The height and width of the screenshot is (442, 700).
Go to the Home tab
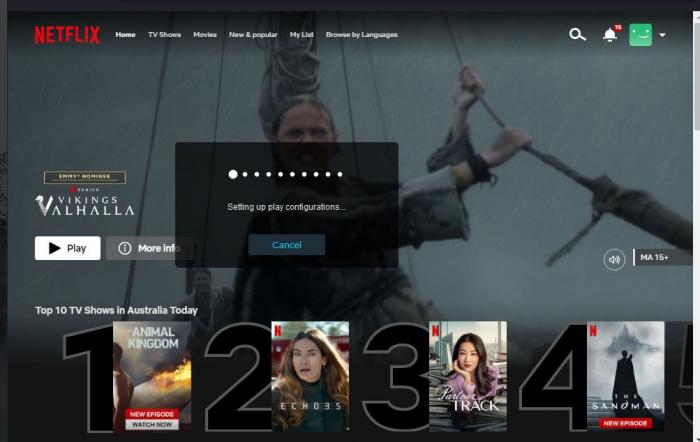tap(125, 34)
